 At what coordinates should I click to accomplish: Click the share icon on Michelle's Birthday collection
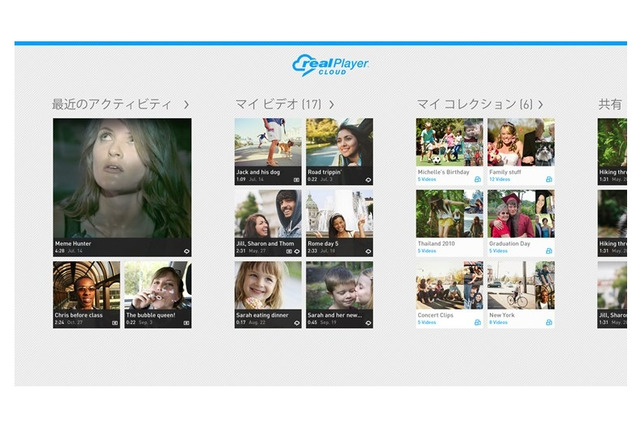pos(478,179)
